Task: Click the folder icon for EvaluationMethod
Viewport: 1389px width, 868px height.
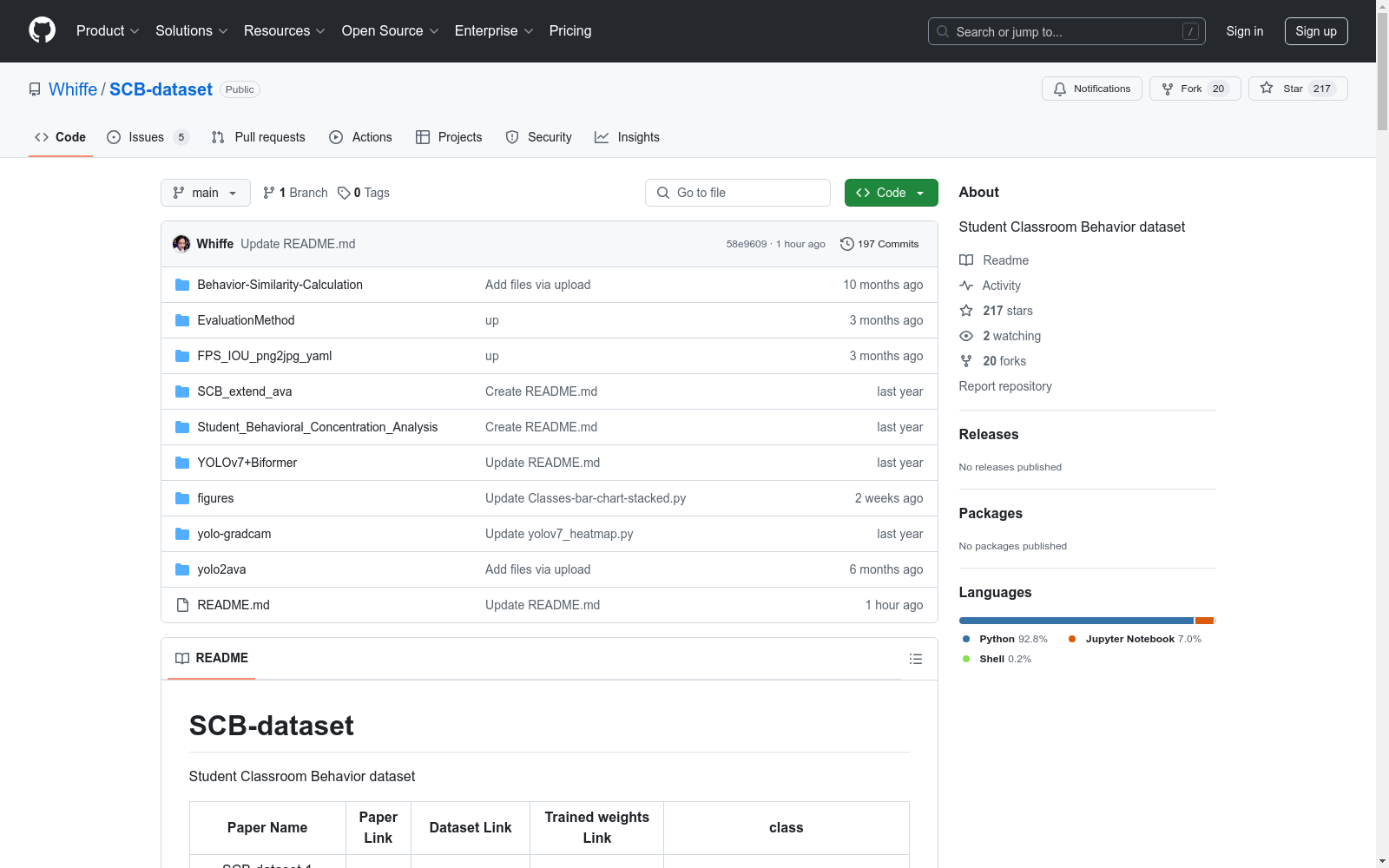Action: coord(182,320)
